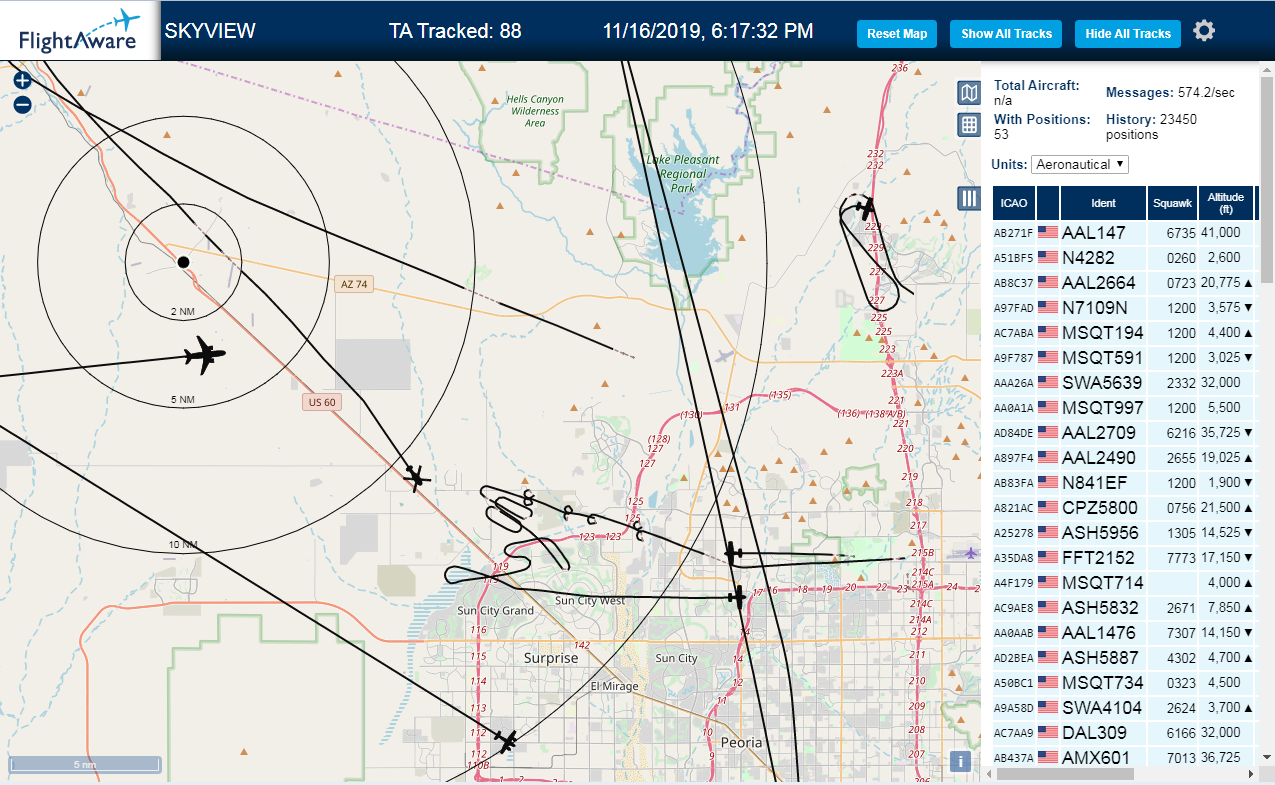The image size is (1275, 785).
Task: Click Hide All Tracks button
Action: click(x=1128, y=33)
